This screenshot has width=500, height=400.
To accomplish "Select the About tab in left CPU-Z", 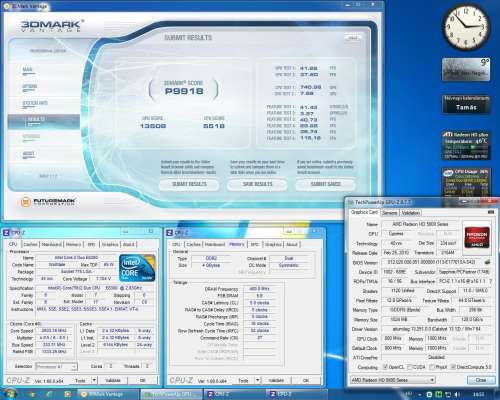I will (x=128, y=245).
